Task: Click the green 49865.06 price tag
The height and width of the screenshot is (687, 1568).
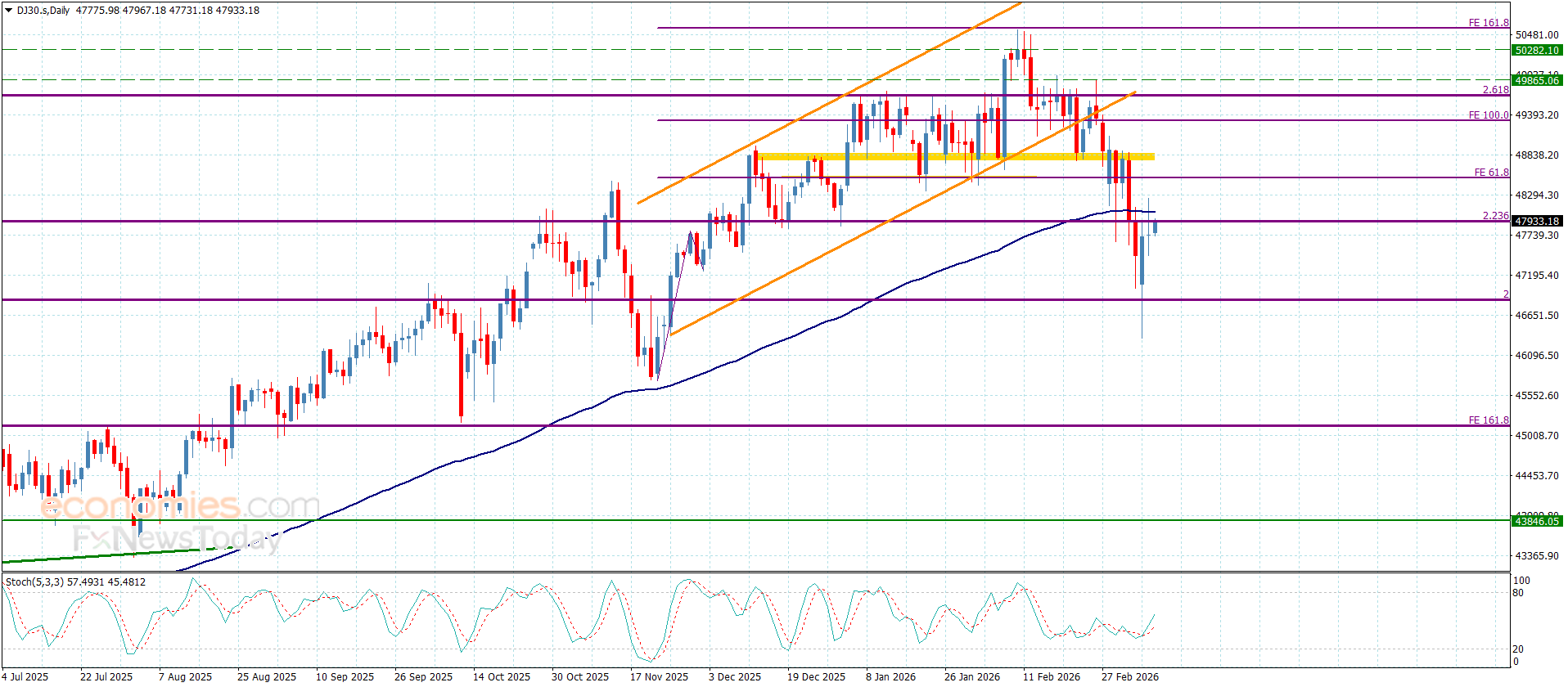Action: tap(1537, 80)
